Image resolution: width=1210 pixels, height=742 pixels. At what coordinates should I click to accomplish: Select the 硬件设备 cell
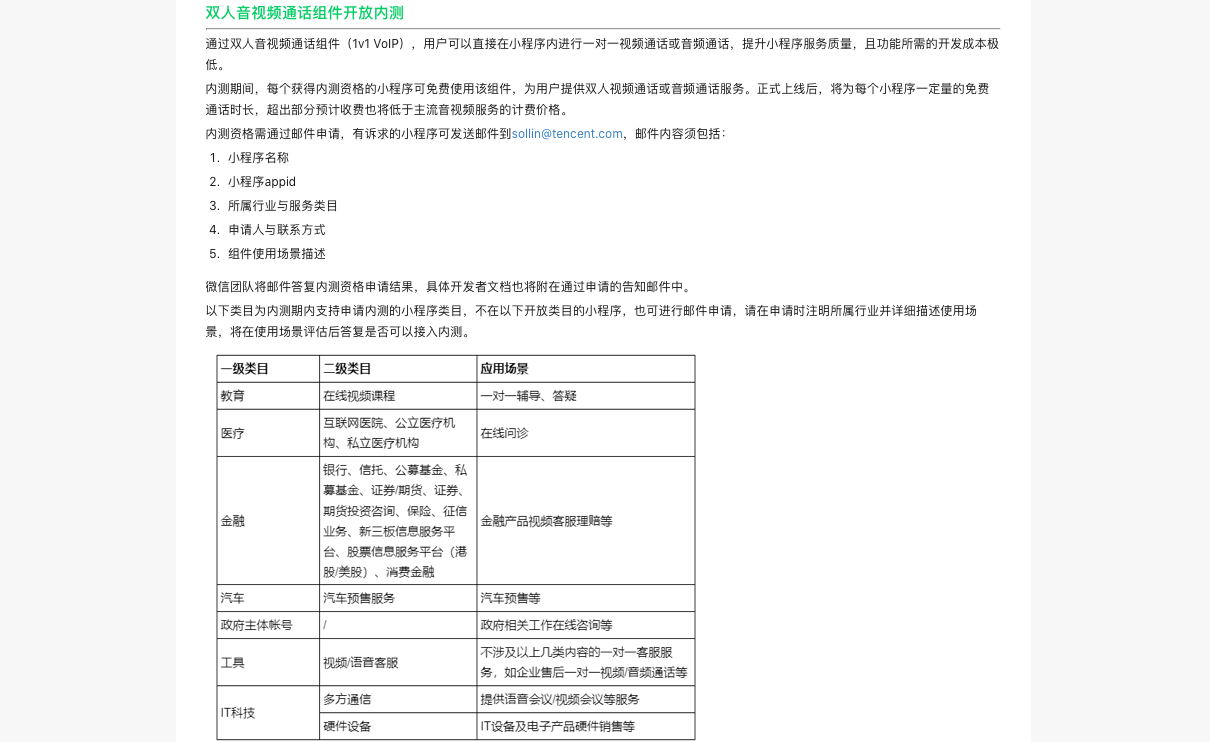(x=398, y=726)
